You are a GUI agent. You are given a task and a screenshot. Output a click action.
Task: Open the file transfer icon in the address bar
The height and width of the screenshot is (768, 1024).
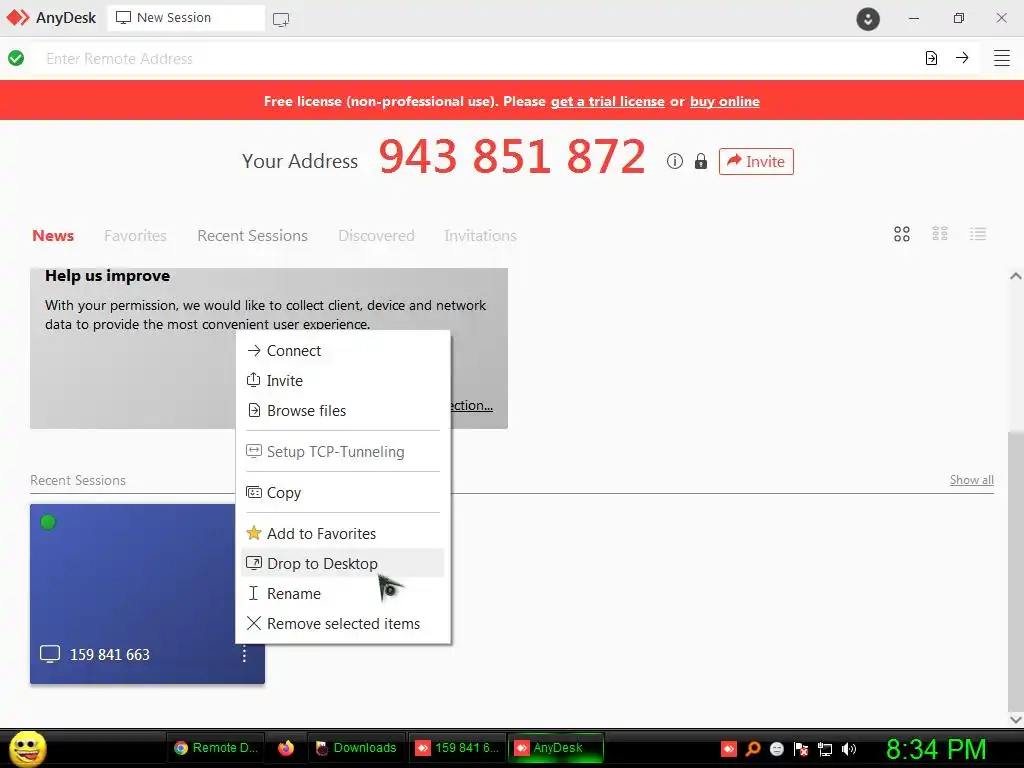coord(931,58)
